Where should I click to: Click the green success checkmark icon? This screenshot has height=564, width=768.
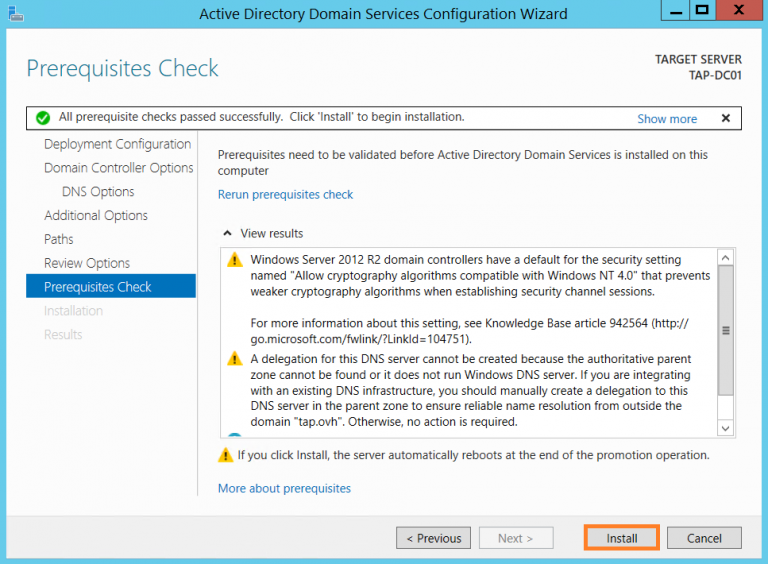tap(43, 118)
